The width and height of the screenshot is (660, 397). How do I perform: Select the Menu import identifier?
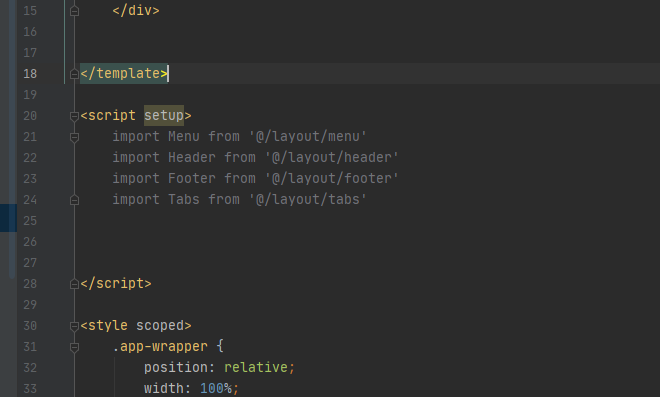(184, 136)
